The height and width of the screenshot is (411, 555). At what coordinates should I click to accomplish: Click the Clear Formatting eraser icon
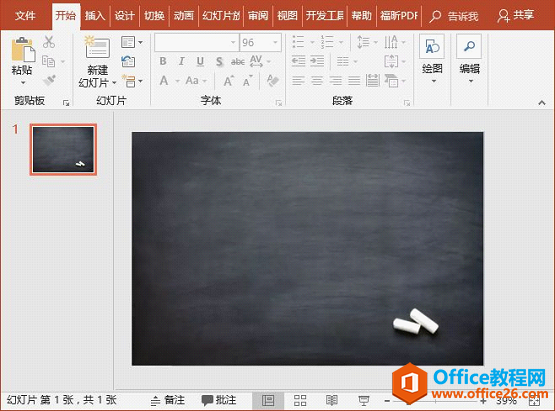[272, 81]
